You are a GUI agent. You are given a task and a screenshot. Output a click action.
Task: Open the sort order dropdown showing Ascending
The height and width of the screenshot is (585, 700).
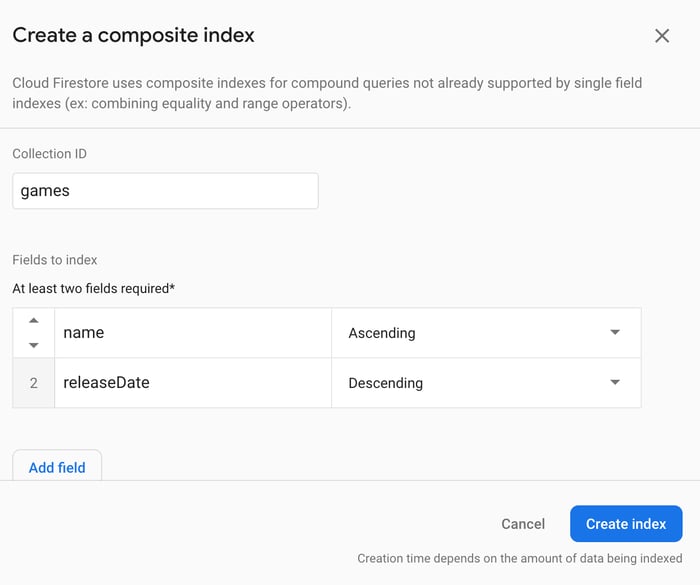click(485, 333)
